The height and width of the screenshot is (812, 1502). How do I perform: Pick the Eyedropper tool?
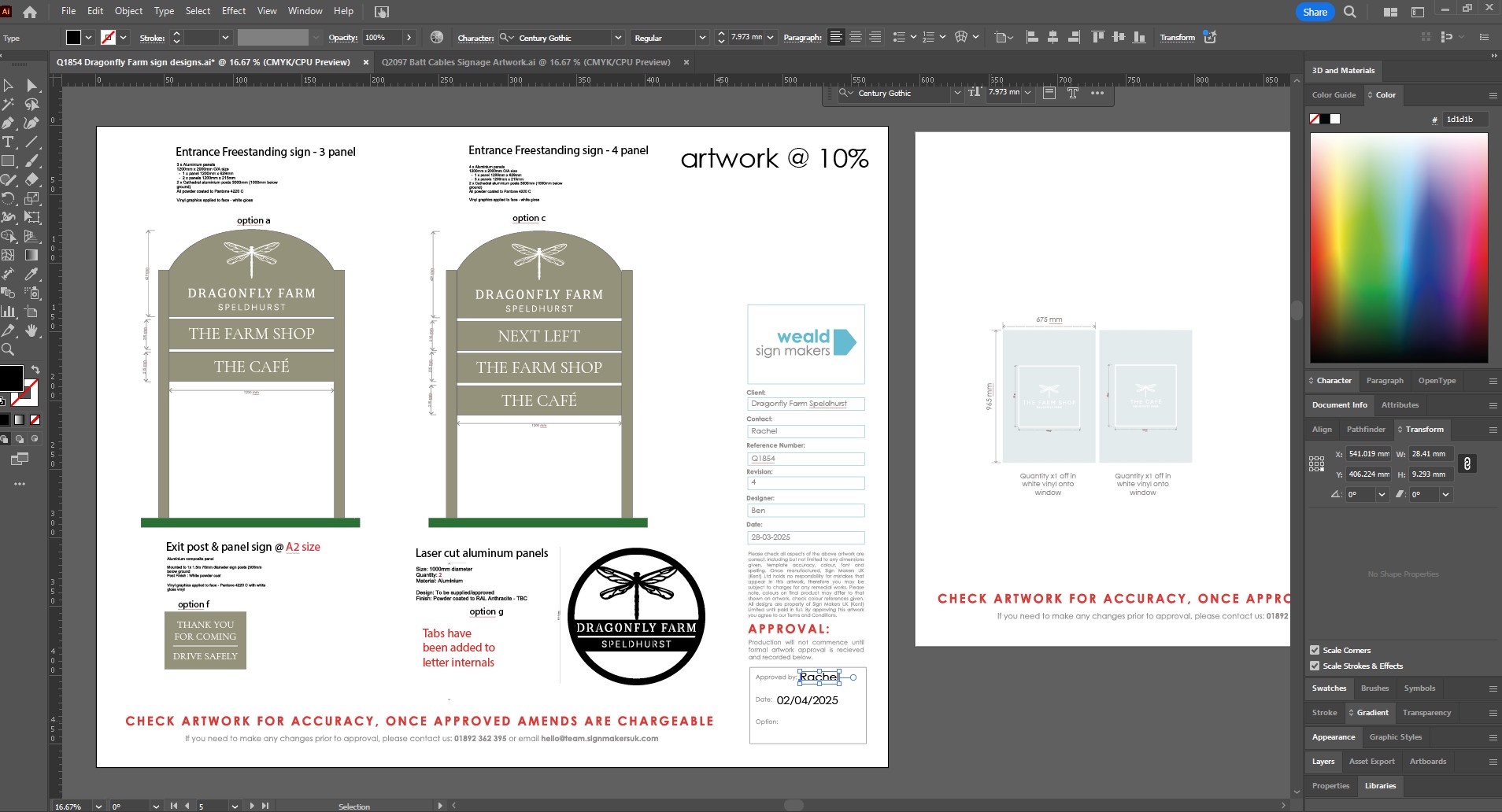pyautogui.click(x=31, y=275)
